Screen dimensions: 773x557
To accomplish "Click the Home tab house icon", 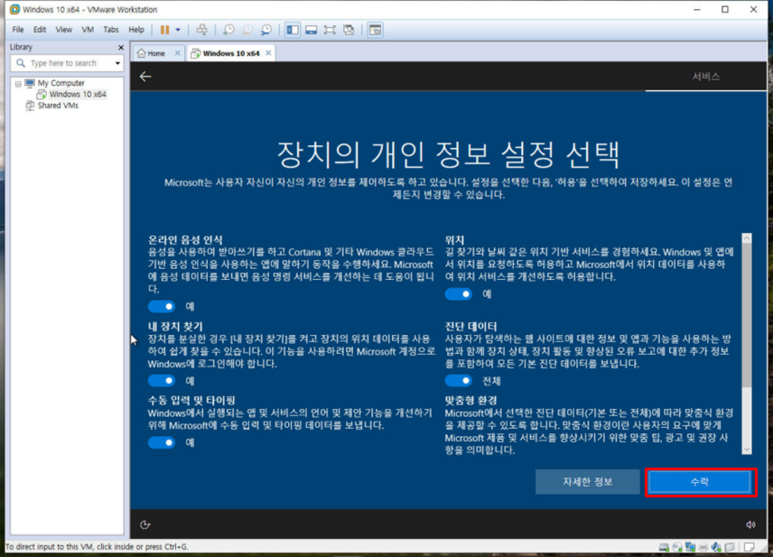I will pos(141,53).
